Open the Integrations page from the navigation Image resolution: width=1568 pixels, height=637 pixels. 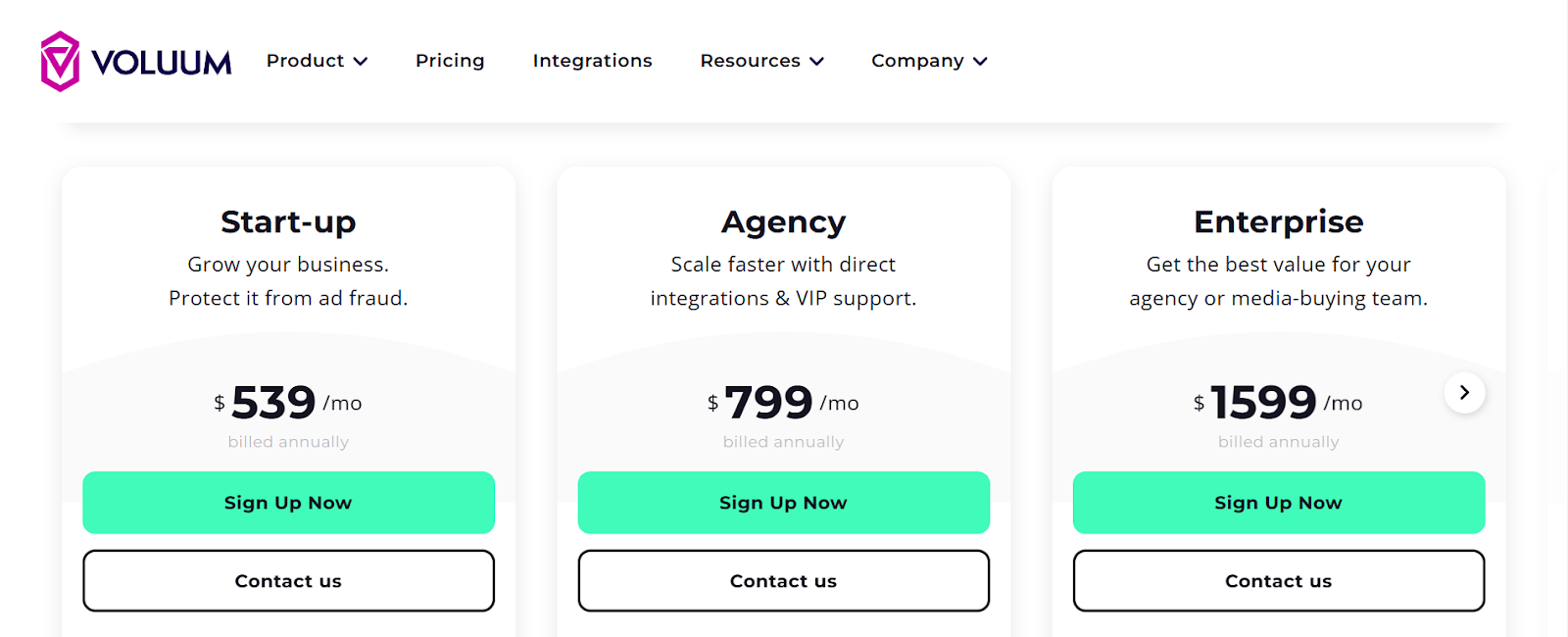click(x=592, y=61)
